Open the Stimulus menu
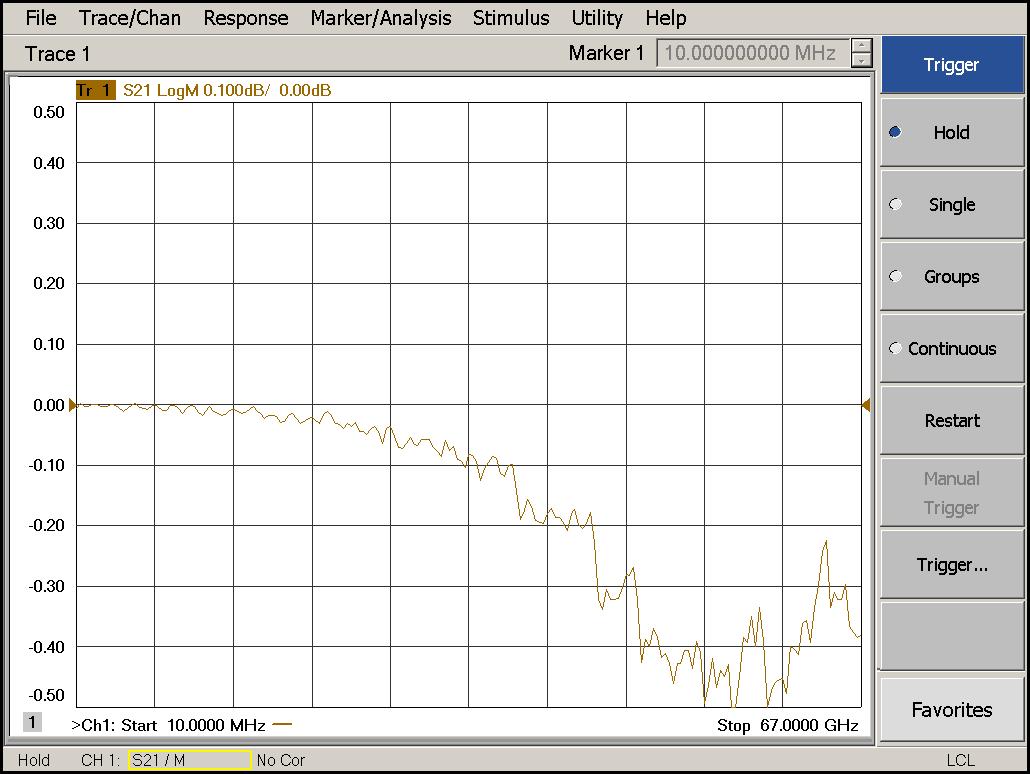This screenshot has height=774, width=1030. click(511, 18)
